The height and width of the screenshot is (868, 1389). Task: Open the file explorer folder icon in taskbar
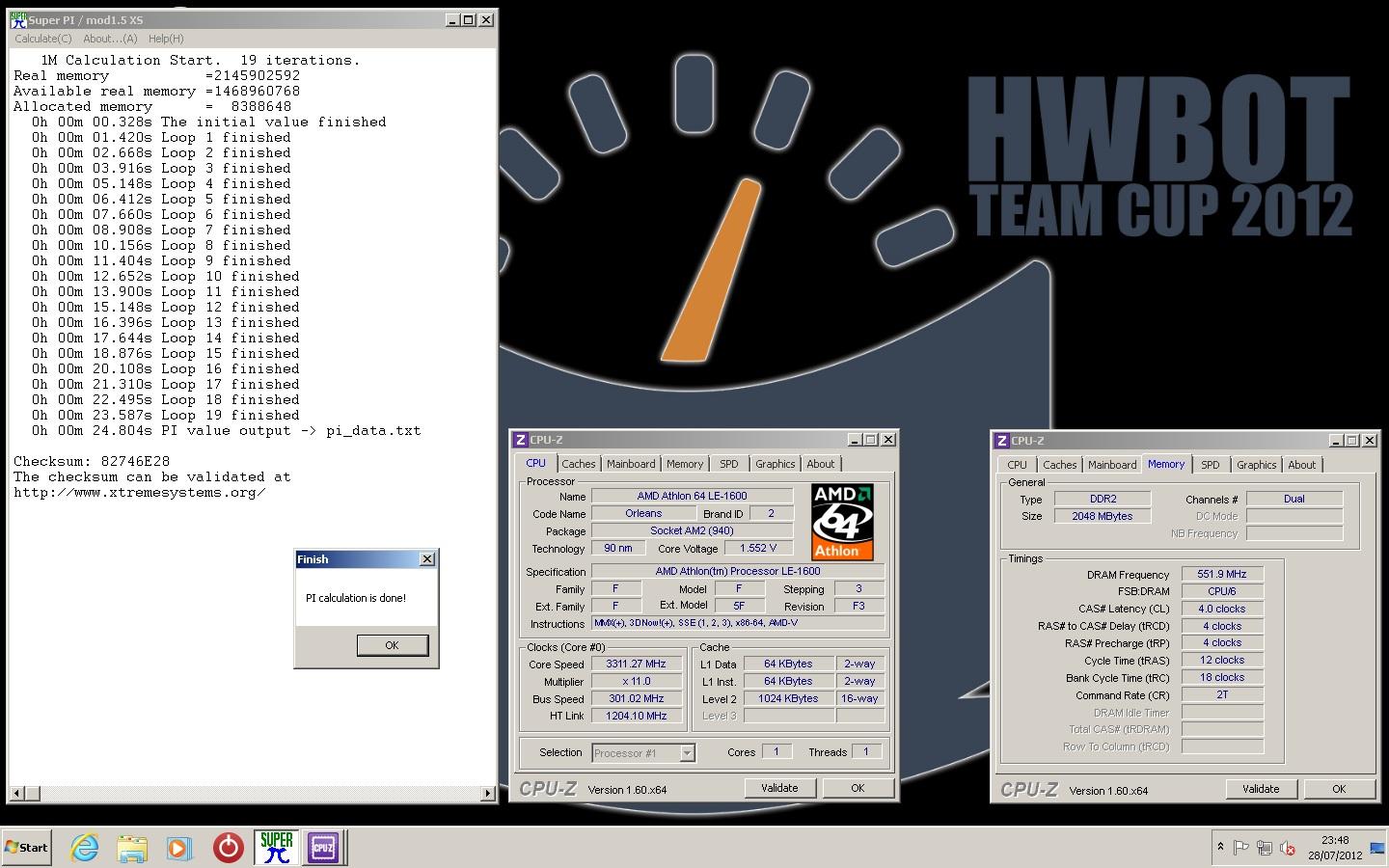pos(132,848)
